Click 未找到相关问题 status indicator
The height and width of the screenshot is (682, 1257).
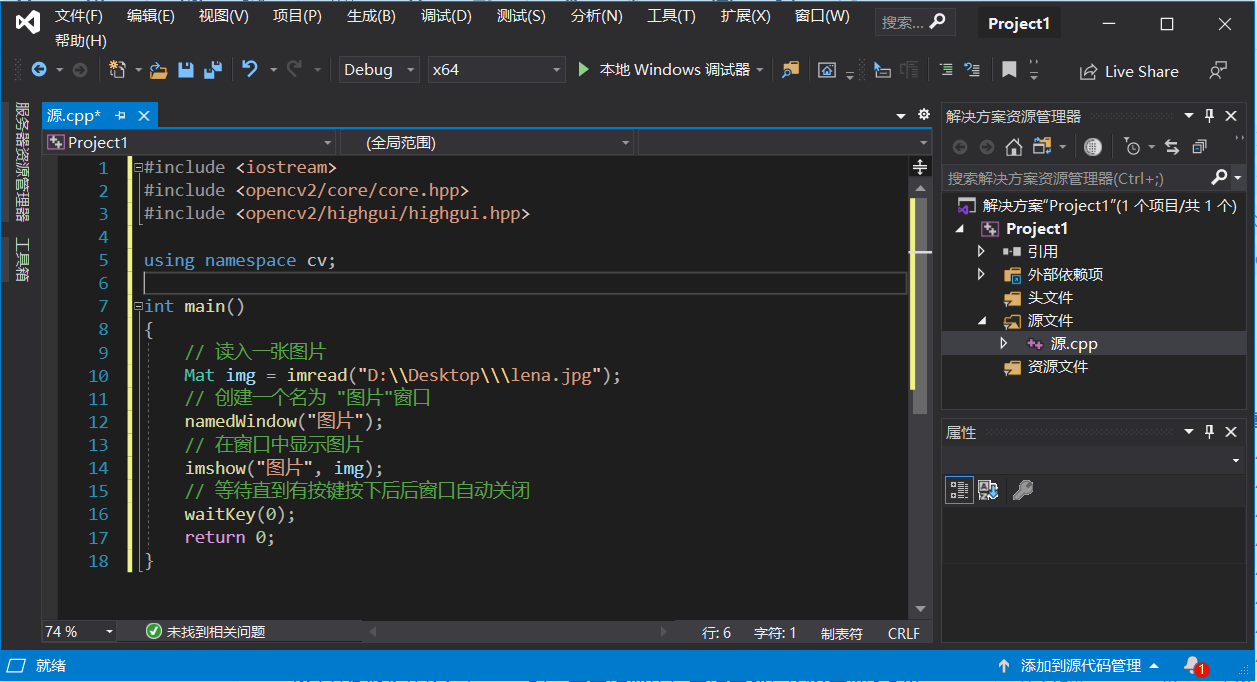(206, 632)
